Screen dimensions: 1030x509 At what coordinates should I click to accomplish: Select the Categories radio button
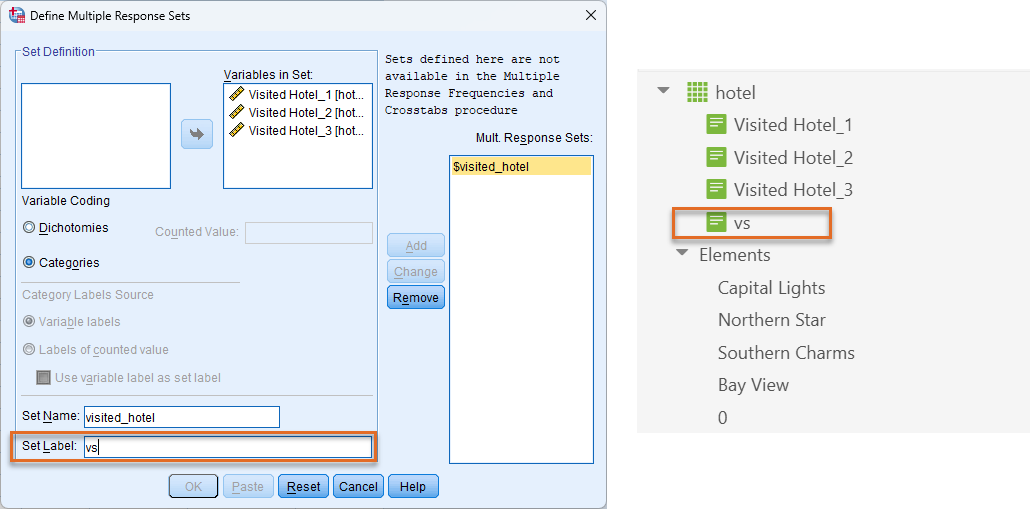(x=29, y=263)
